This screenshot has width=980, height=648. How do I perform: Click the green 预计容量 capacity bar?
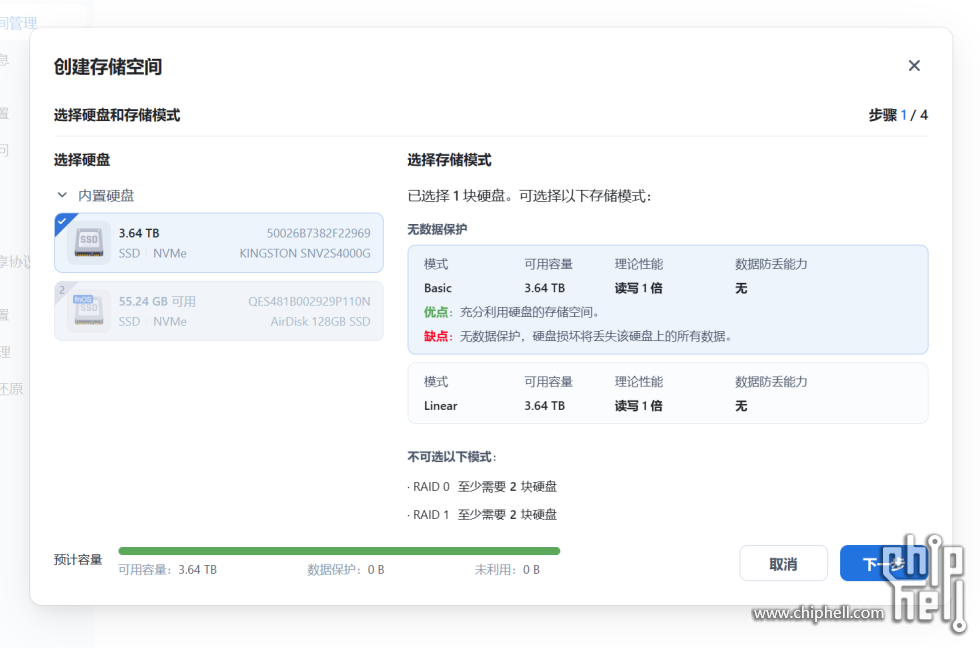[339, 551]
